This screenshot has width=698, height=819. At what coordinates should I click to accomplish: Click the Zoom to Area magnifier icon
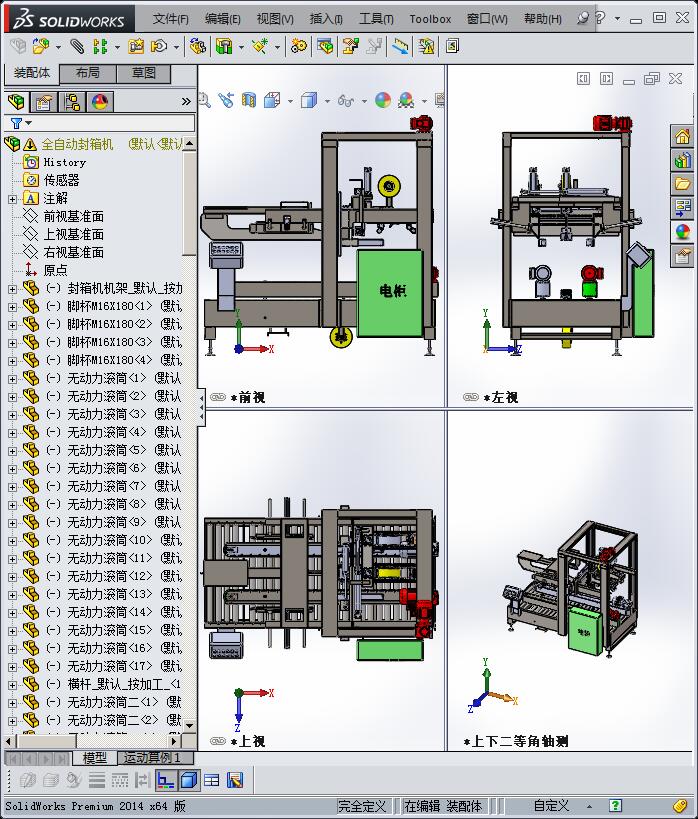[204, 100]
